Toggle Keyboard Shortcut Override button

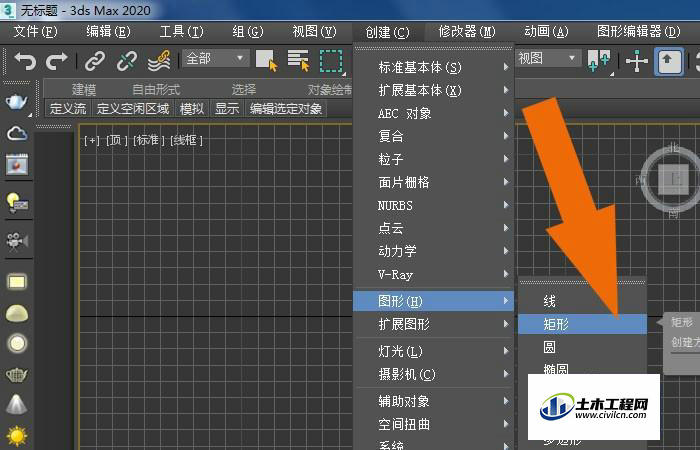pos(669,61)
